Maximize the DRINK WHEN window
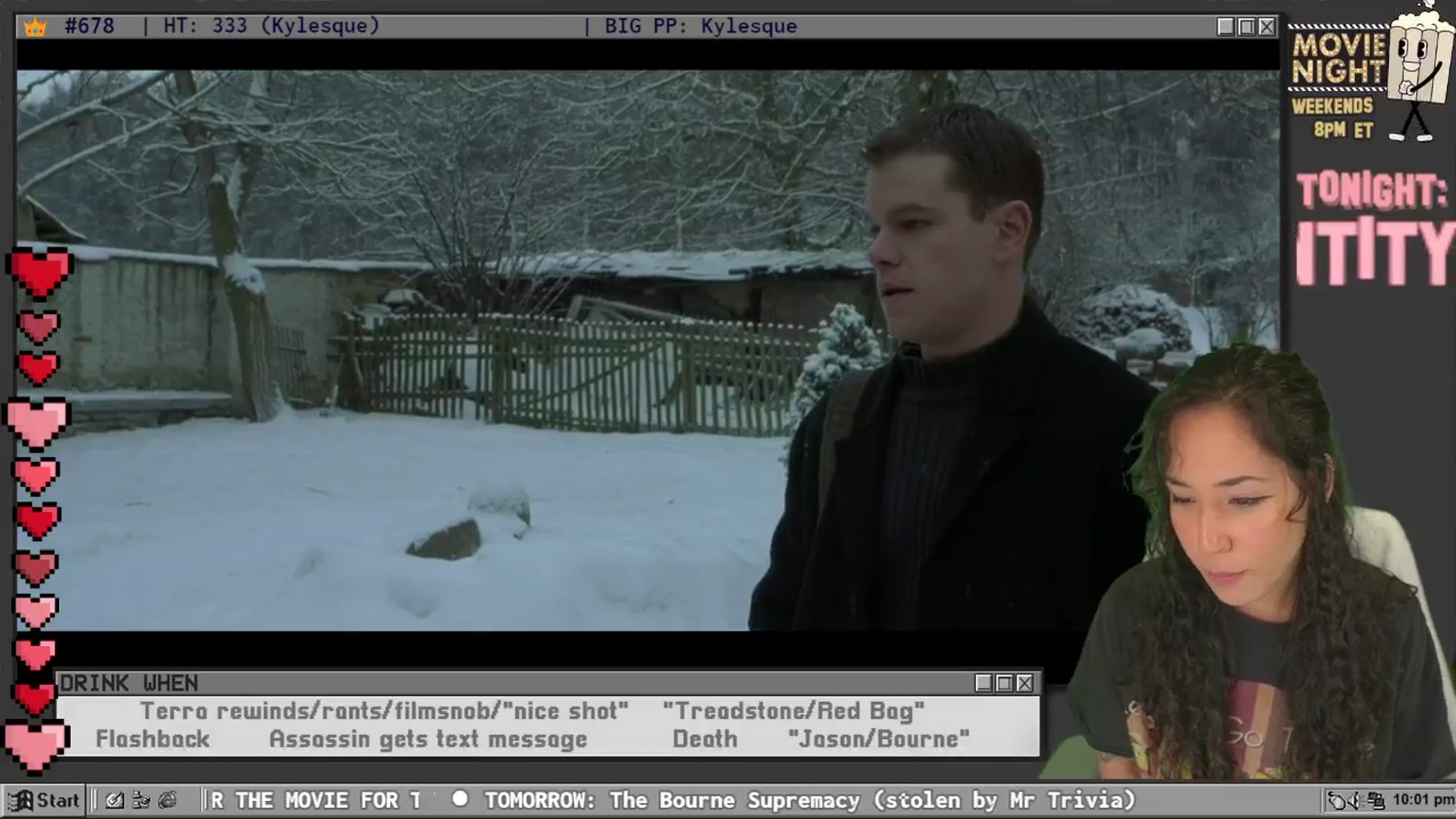Screen dimensions: 1456x819 pyautogui.click(x=1004, y=683)
